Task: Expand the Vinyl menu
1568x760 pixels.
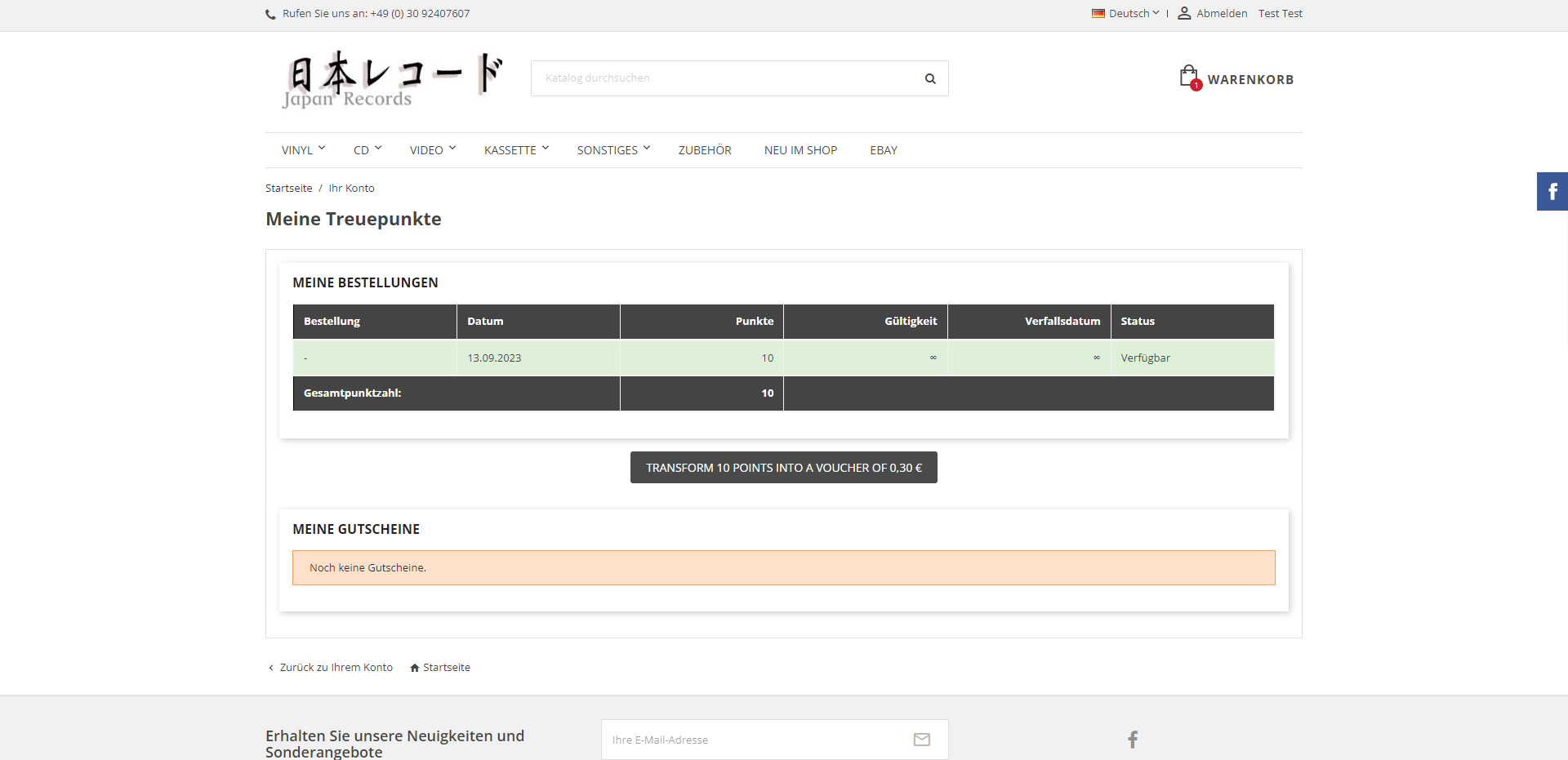Action: 303,150
